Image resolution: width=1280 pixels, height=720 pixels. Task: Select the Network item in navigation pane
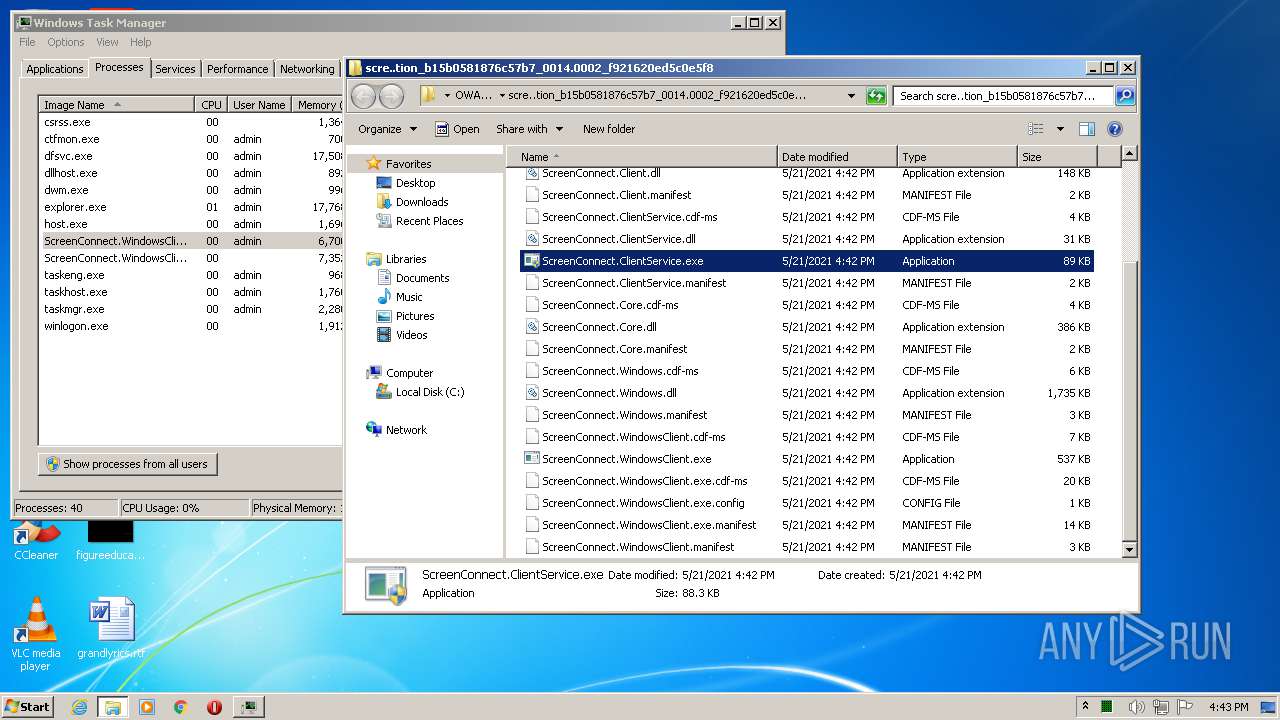(396, 430)
